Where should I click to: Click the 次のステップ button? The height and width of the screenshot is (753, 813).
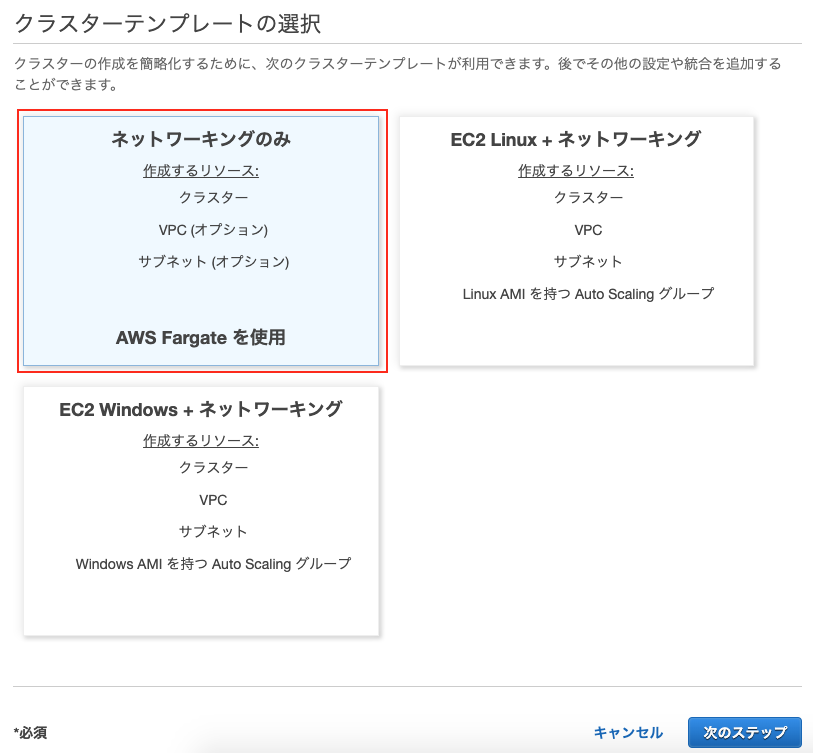pos(745,732)
